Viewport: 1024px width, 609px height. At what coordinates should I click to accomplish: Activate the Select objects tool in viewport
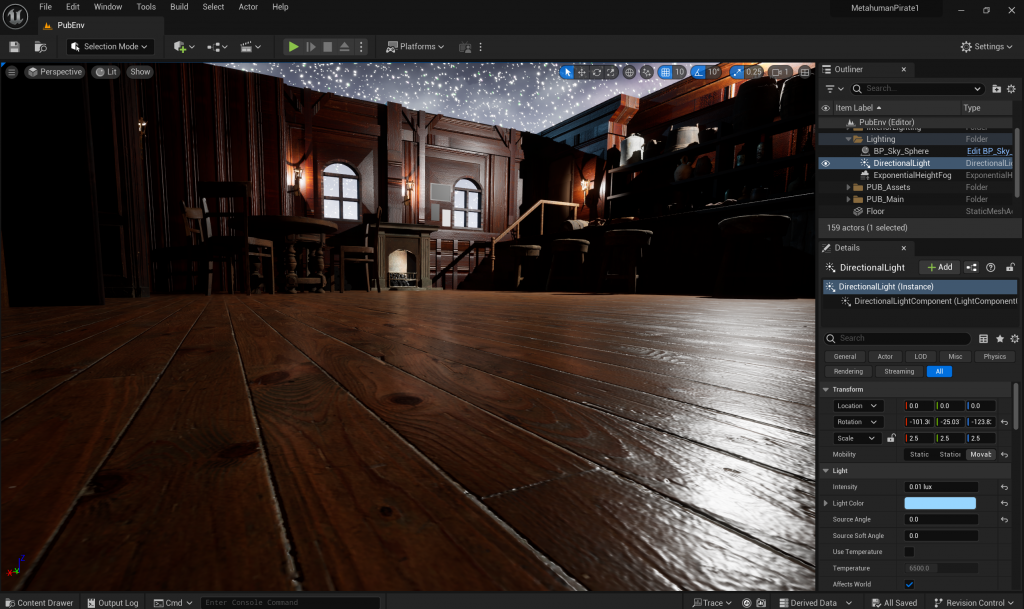pyautogui.click(x=566, y=72)
